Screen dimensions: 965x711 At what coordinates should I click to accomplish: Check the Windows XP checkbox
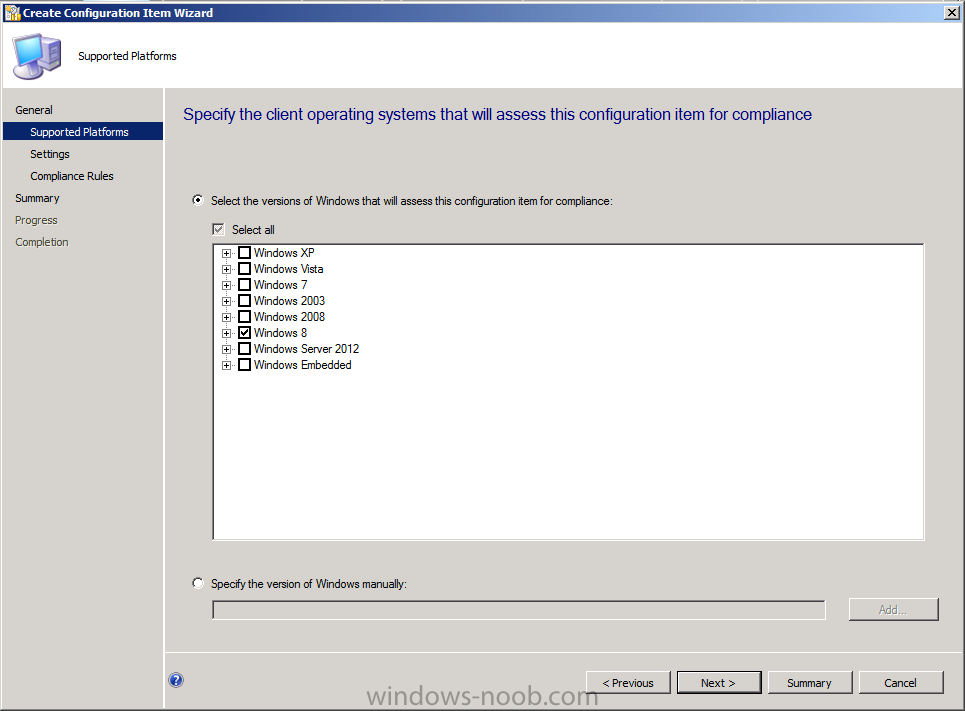click(244, 252)
